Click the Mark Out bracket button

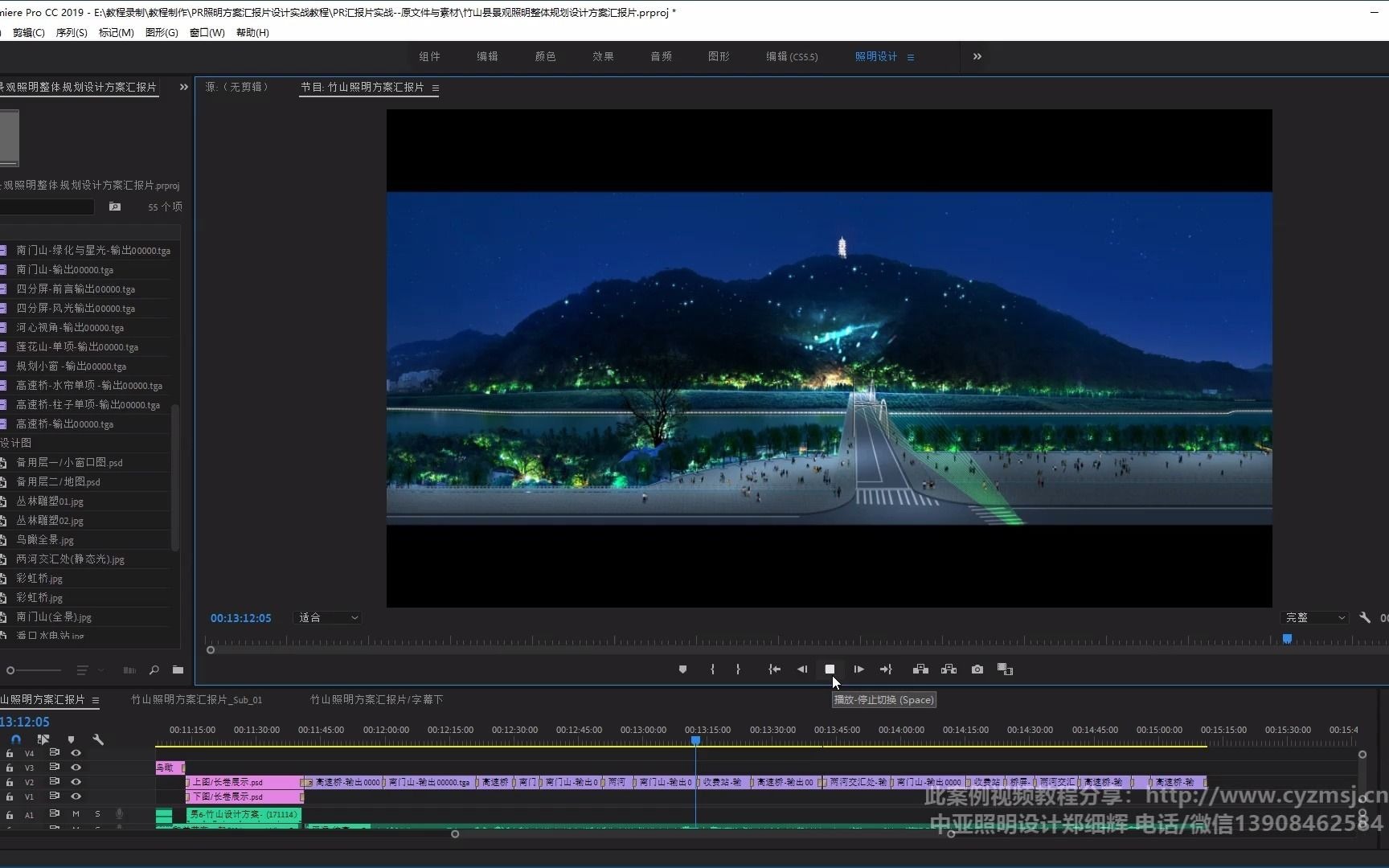coord(738,669)
